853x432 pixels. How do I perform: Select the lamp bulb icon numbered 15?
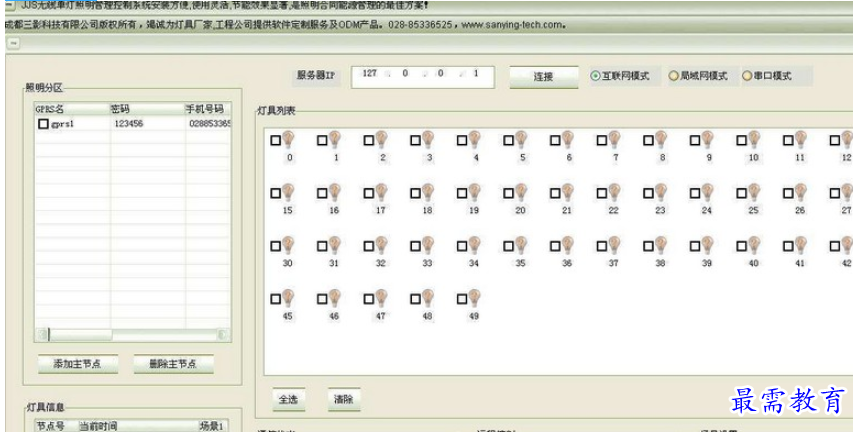(288, 192)
